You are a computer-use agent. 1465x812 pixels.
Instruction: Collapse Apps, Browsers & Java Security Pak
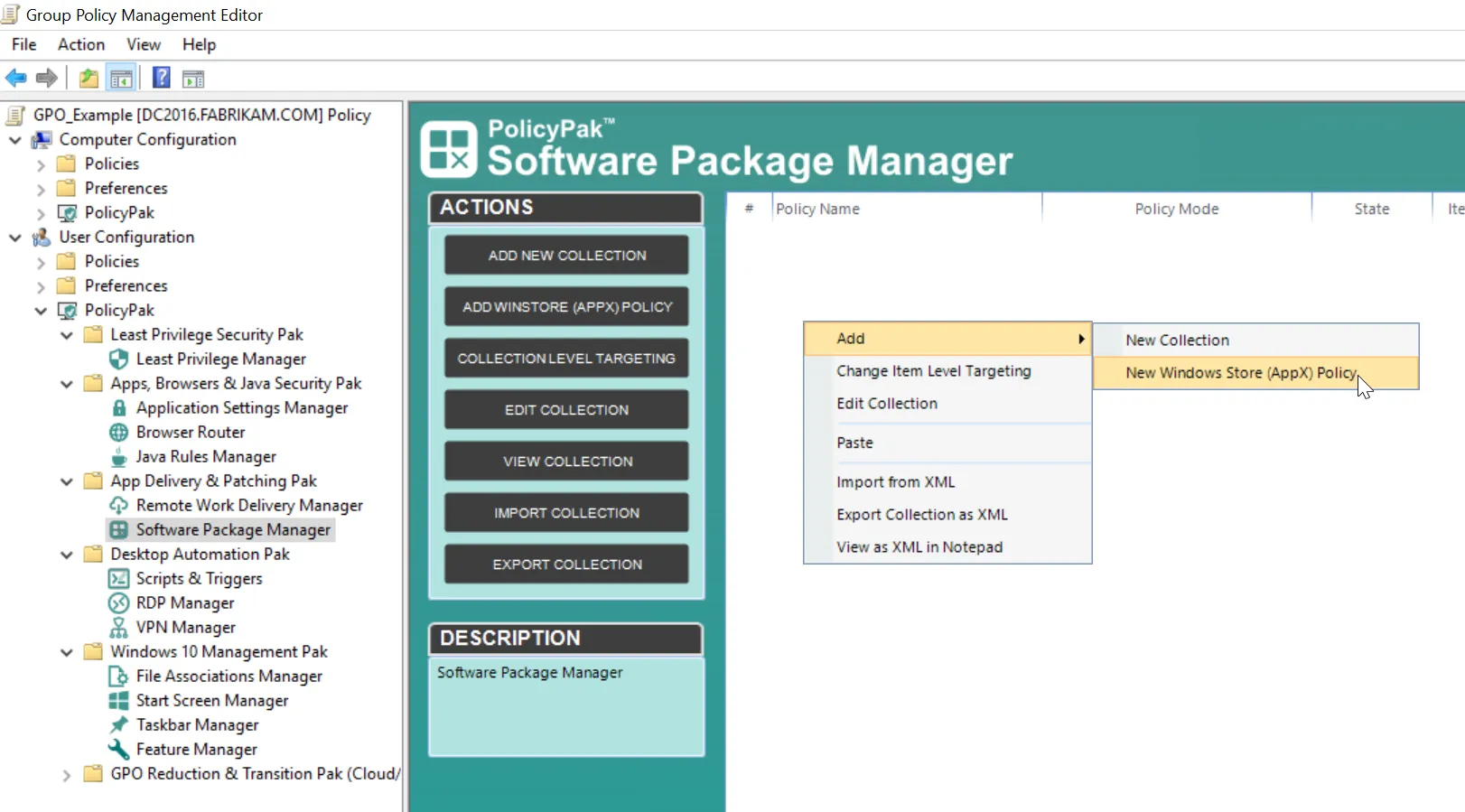[66, 384]
